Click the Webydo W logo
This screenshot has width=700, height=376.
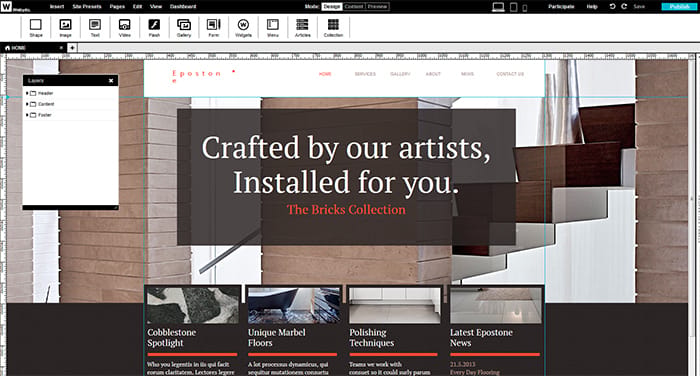click(x=6, y=6)
